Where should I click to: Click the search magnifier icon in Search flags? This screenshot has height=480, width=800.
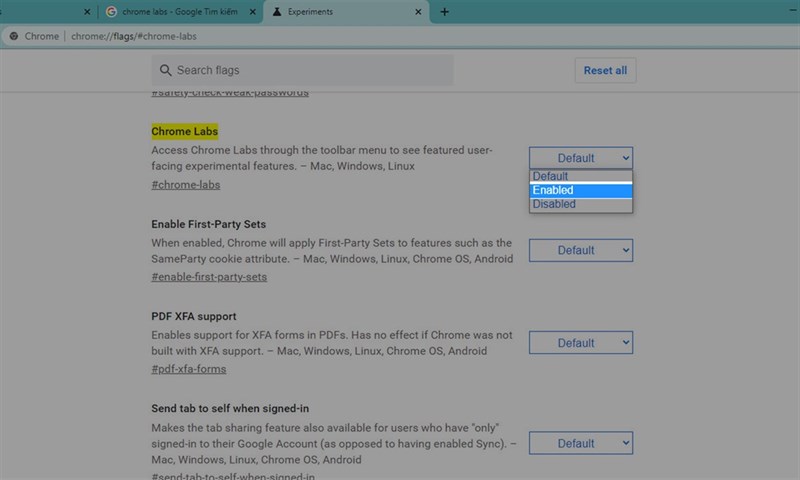(x=165, y=70)
